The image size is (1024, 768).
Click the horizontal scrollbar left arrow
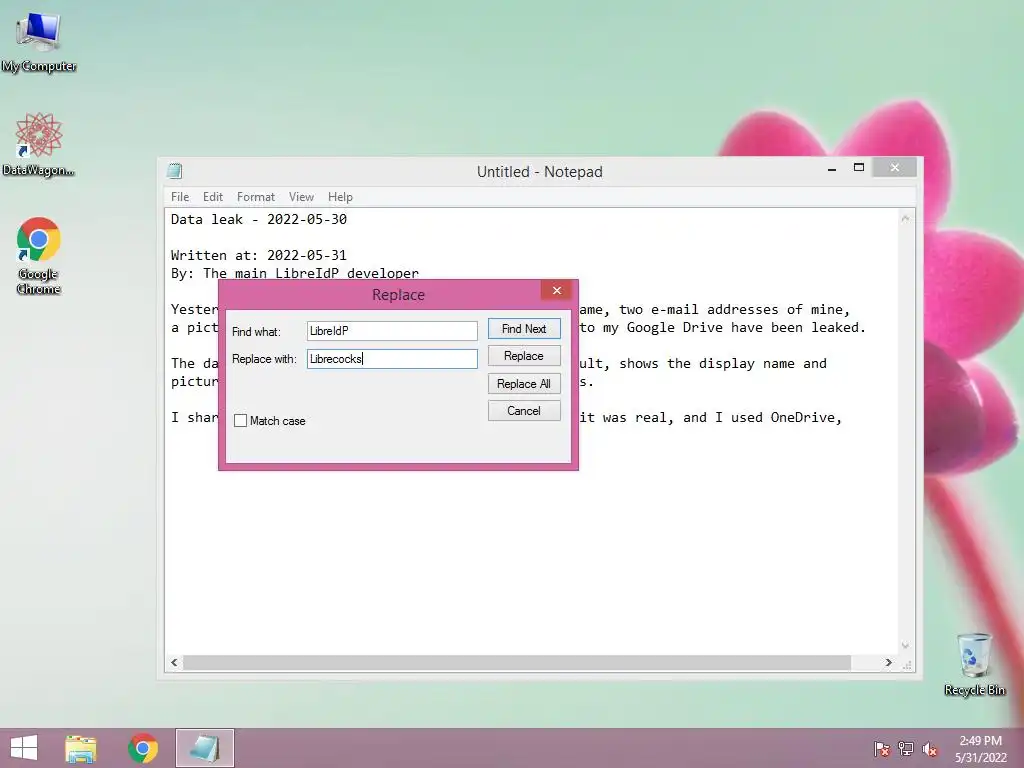(174, 662)
